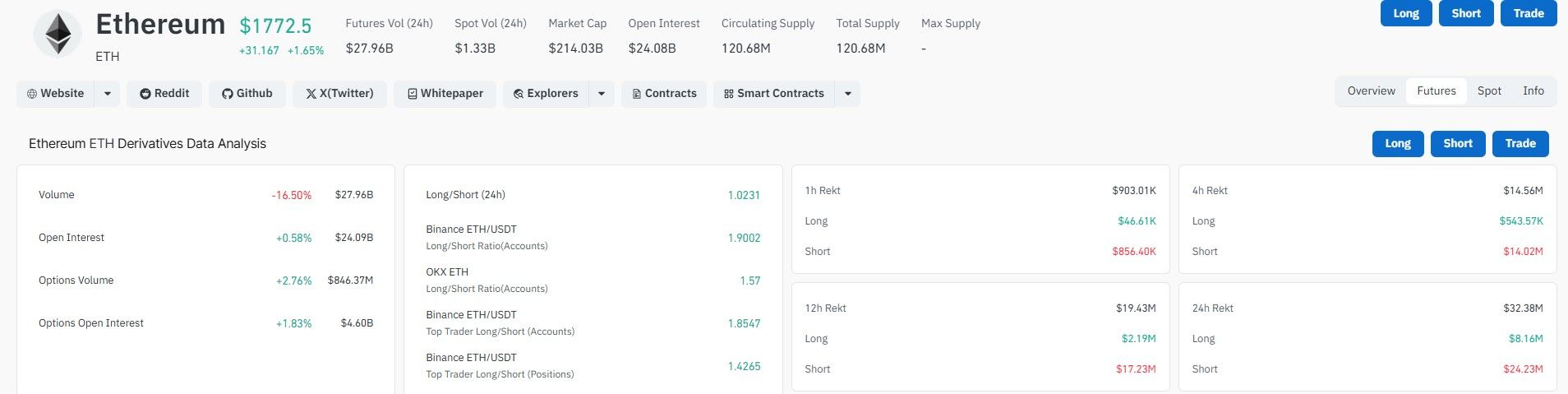Expand the Explorers dropdown arrow
This screenshot has width=1568, height=394.
[x=601, y=94]
